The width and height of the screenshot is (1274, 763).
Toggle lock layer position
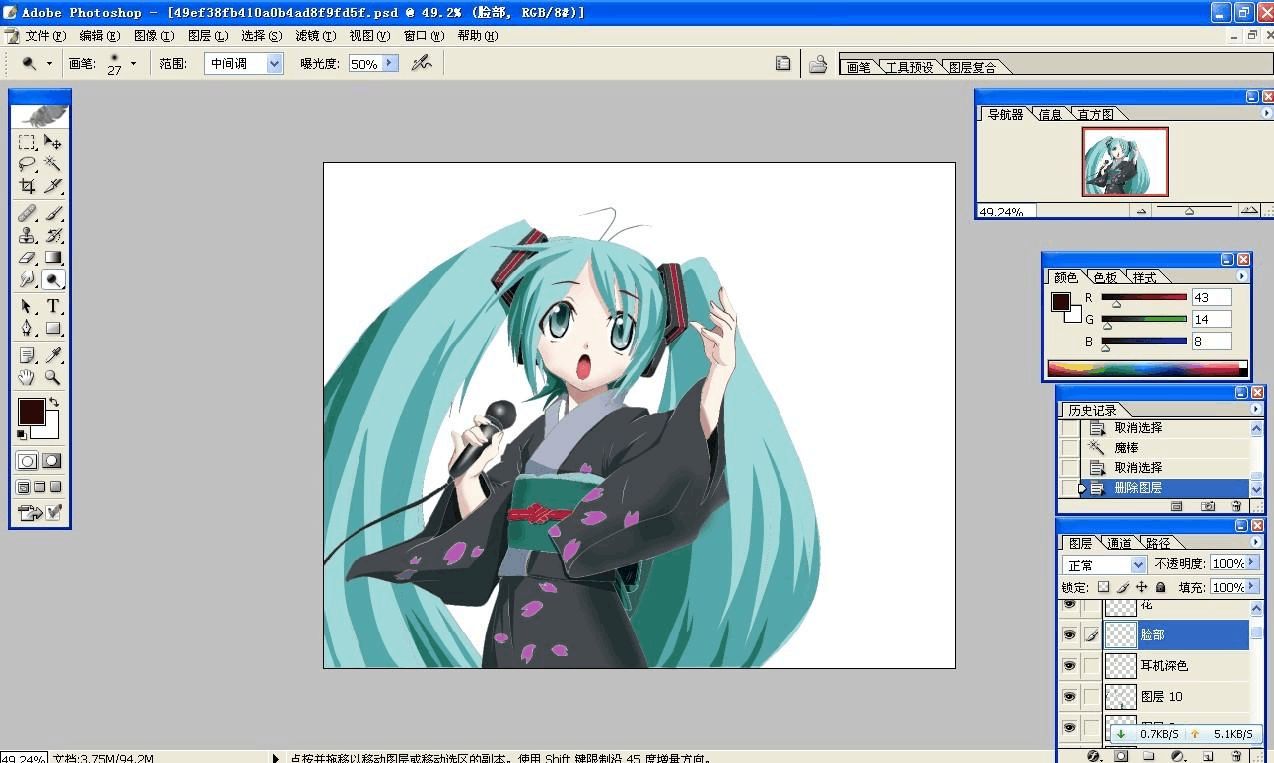1142,587
